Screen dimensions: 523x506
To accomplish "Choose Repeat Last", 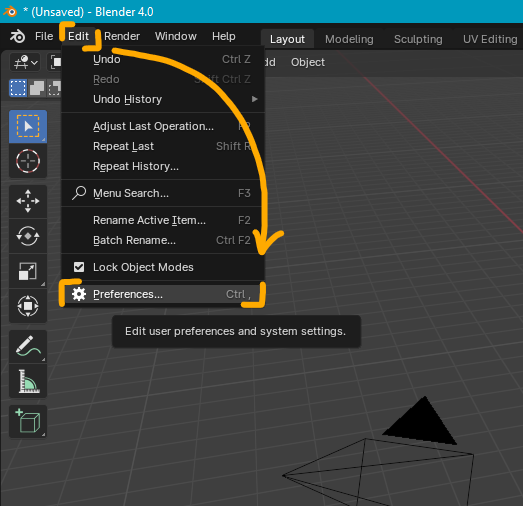I will pos(163,146).
